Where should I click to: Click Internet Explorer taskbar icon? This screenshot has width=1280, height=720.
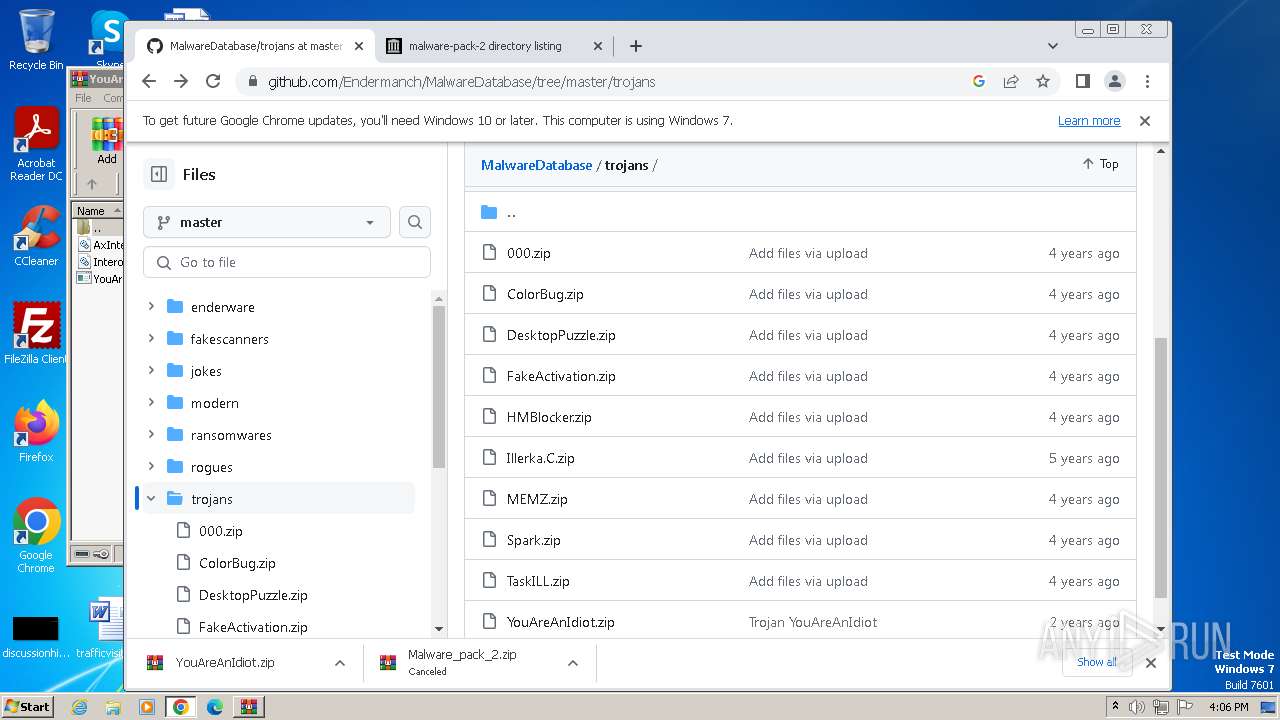click(80, 707)
